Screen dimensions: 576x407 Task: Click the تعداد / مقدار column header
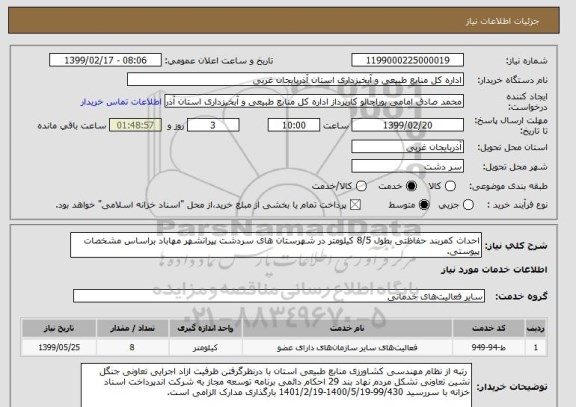[x=132, y=328]
